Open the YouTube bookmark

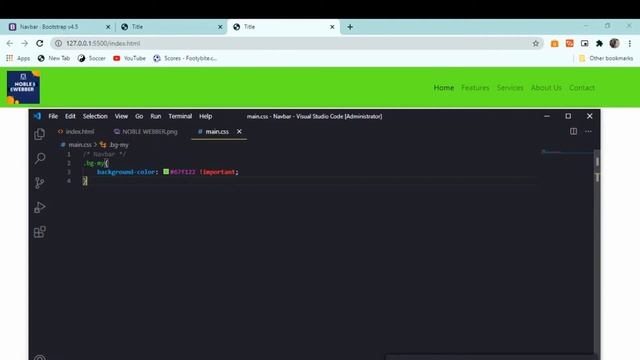click(129, 58)
